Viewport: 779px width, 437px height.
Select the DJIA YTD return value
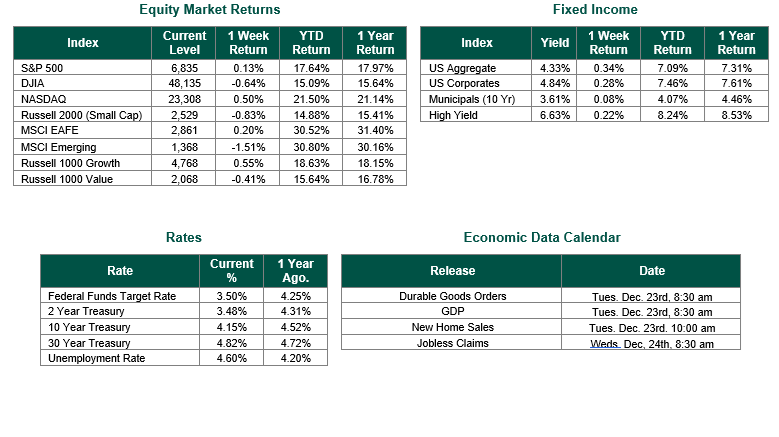[x=311, y=83]
